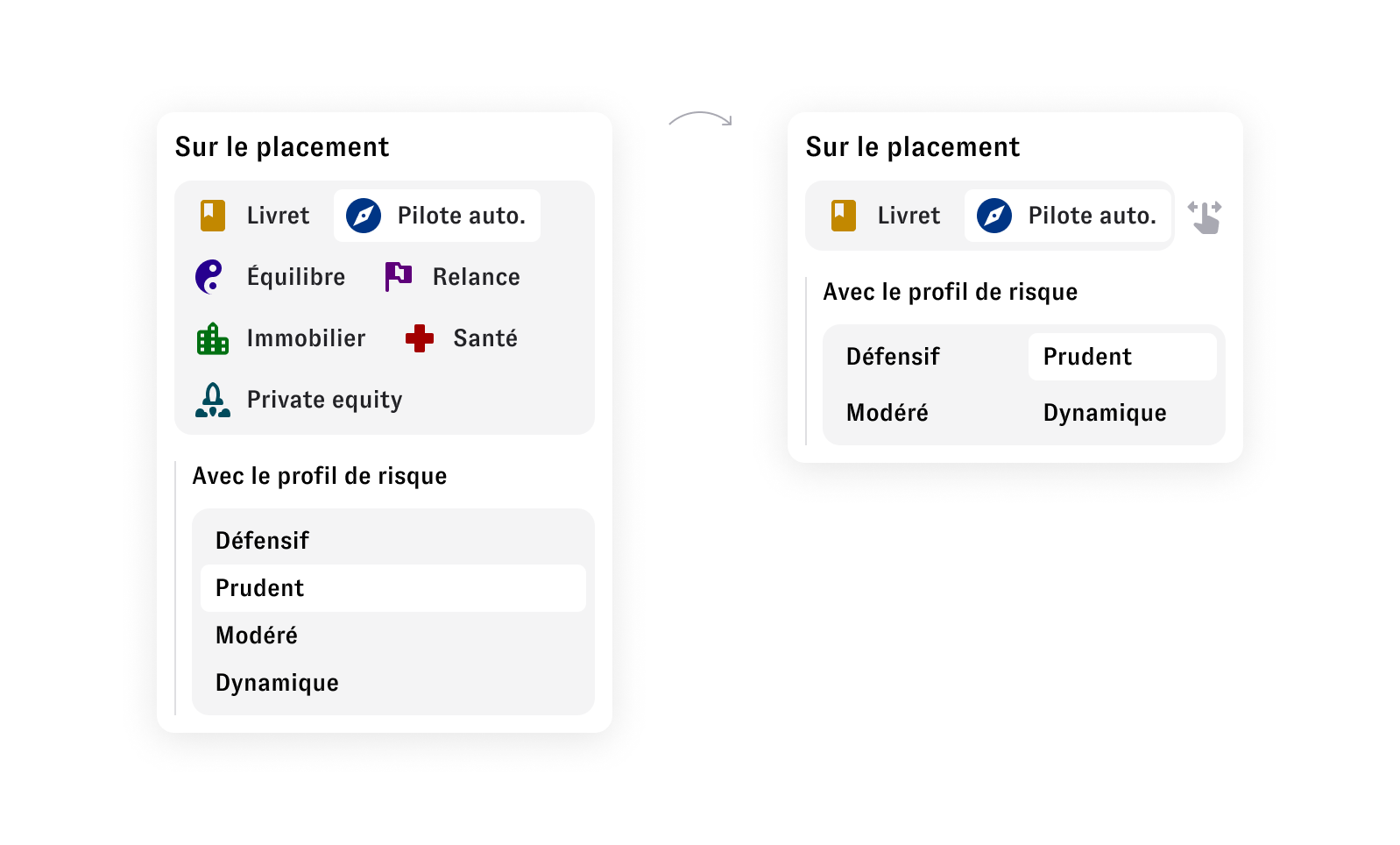1400x845 pixels.
Task: Click the Livret book icon in right card
Action: [844, 216]
